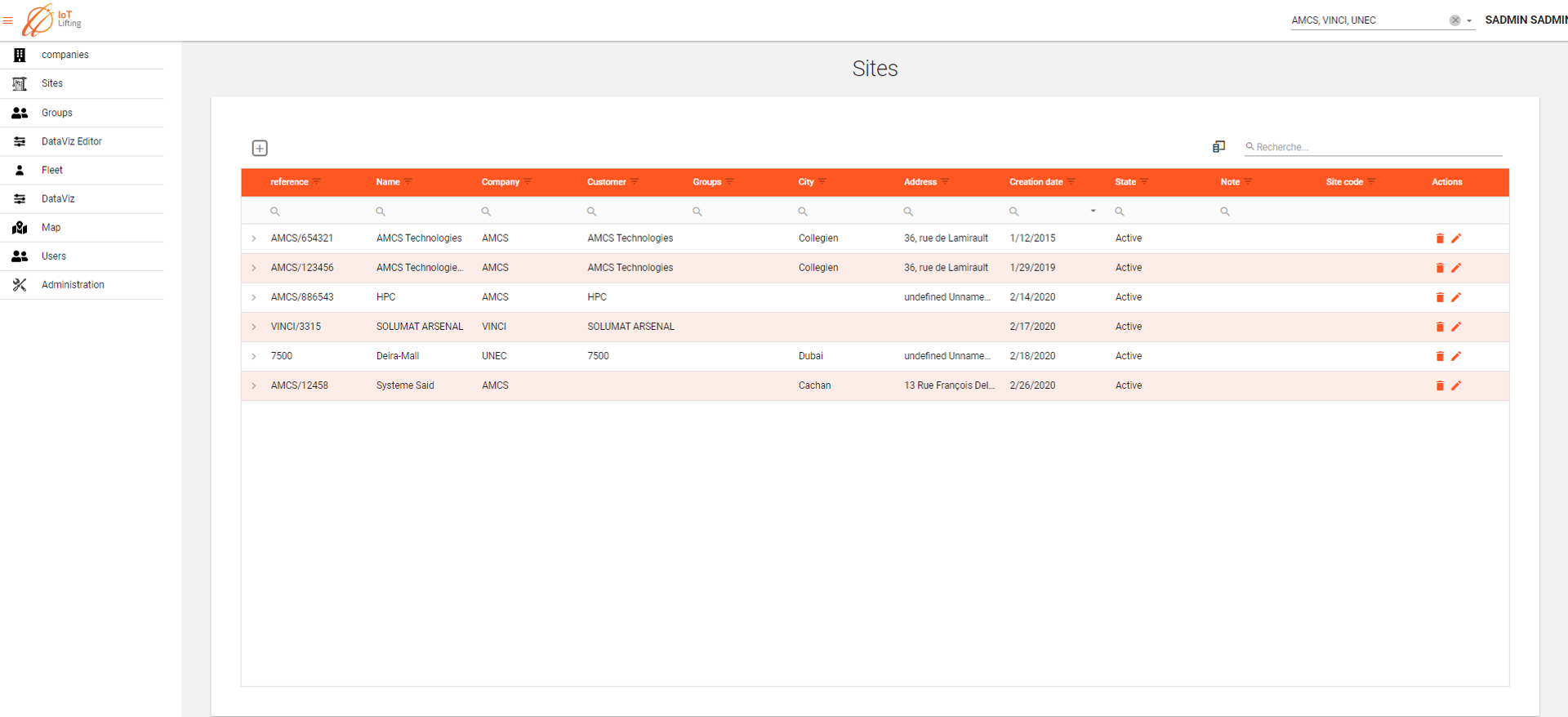
Task: Open Map in sidebar
Action: (82, 227)
